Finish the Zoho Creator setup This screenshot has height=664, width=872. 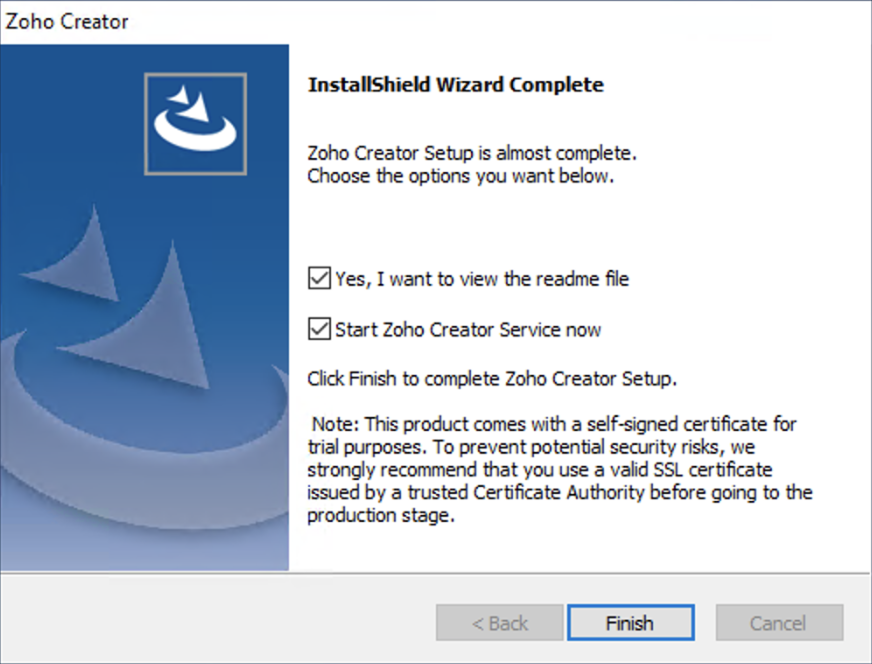click(x=631, y=623)
